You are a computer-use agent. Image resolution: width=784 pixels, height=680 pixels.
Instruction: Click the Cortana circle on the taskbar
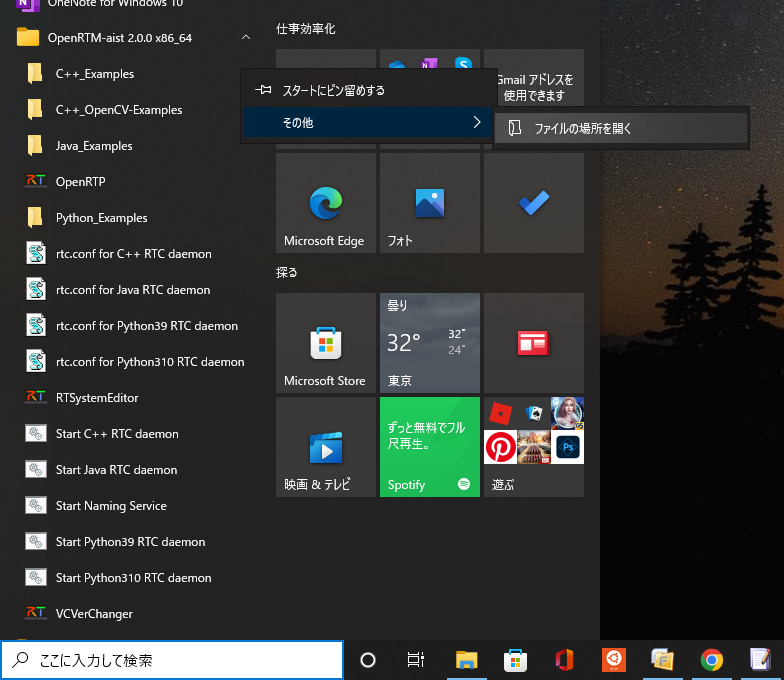click(x=368, y=660)
